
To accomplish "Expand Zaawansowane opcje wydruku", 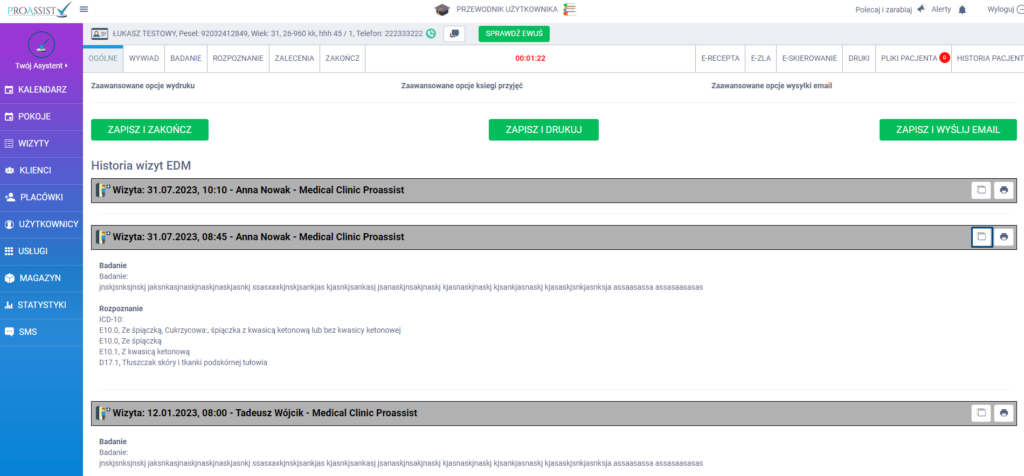I will [143, 86].
